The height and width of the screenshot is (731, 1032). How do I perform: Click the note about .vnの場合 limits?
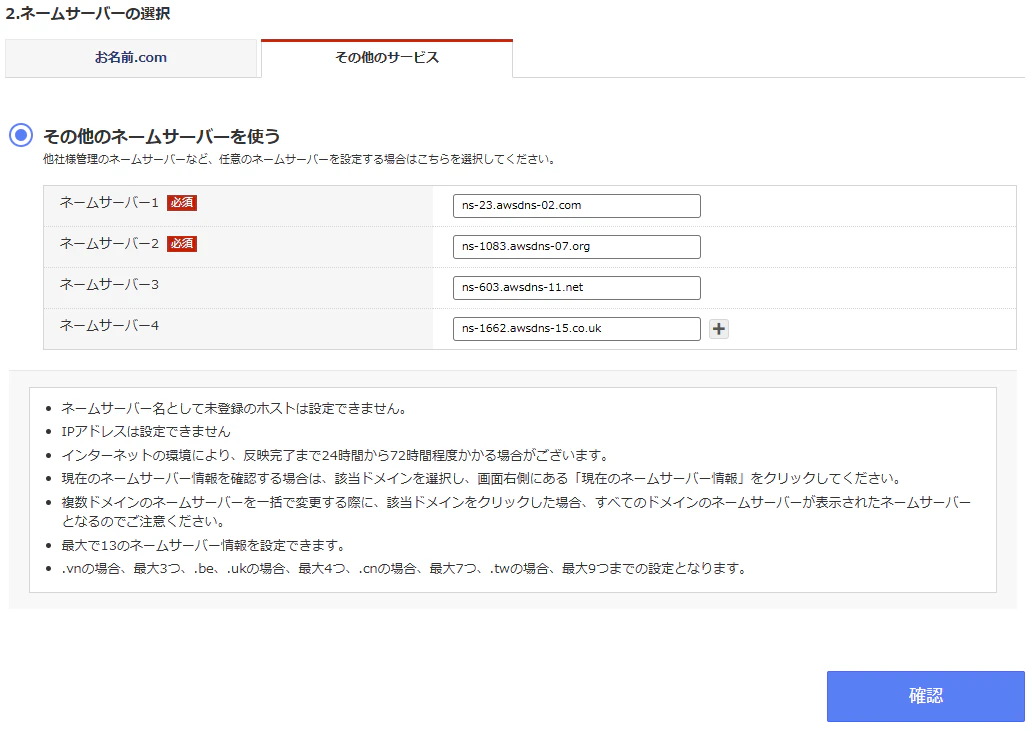[404, 568]
